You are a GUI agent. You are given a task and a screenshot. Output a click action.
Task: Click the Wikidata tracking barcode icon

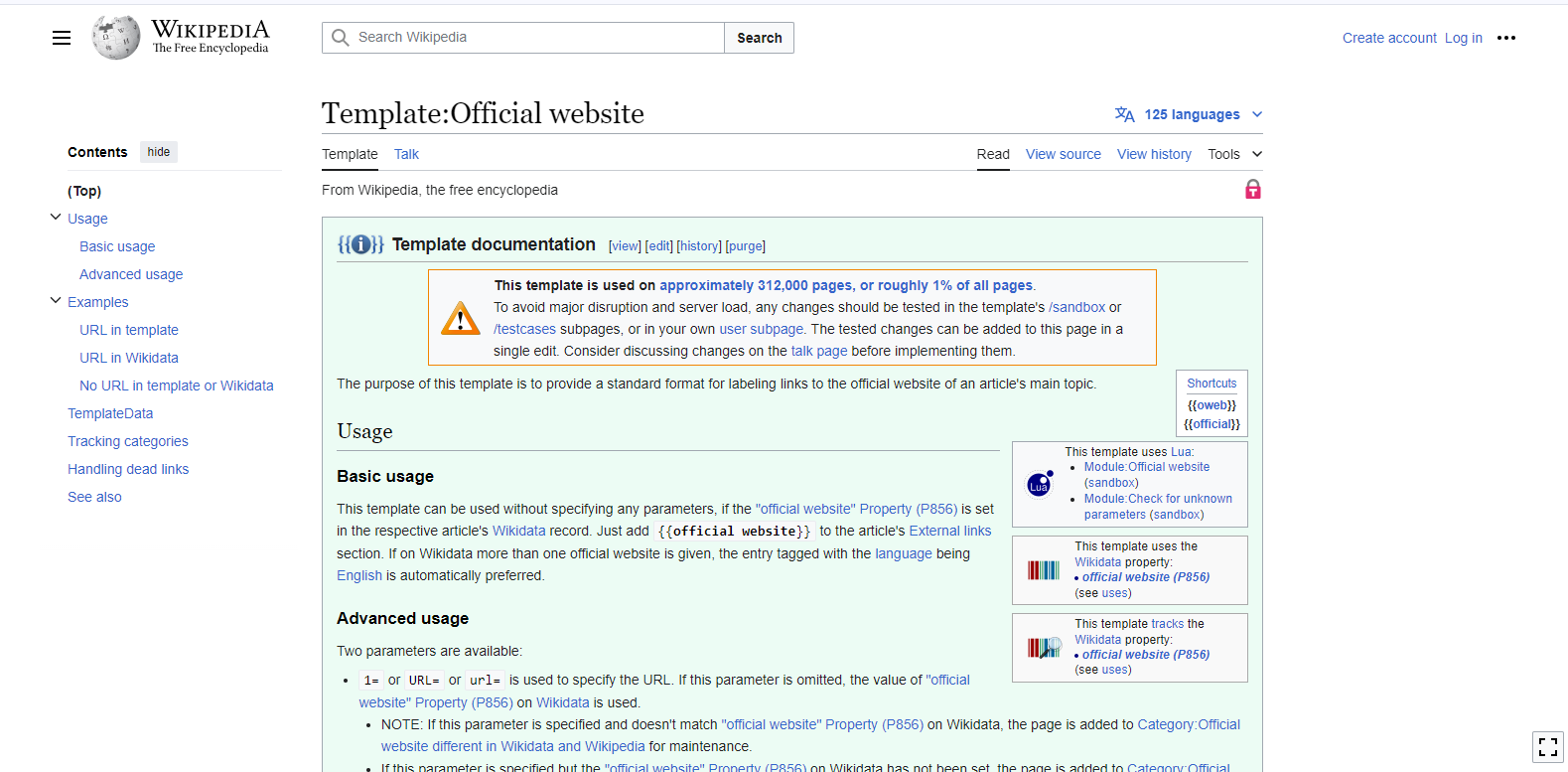click(1045, 648)
